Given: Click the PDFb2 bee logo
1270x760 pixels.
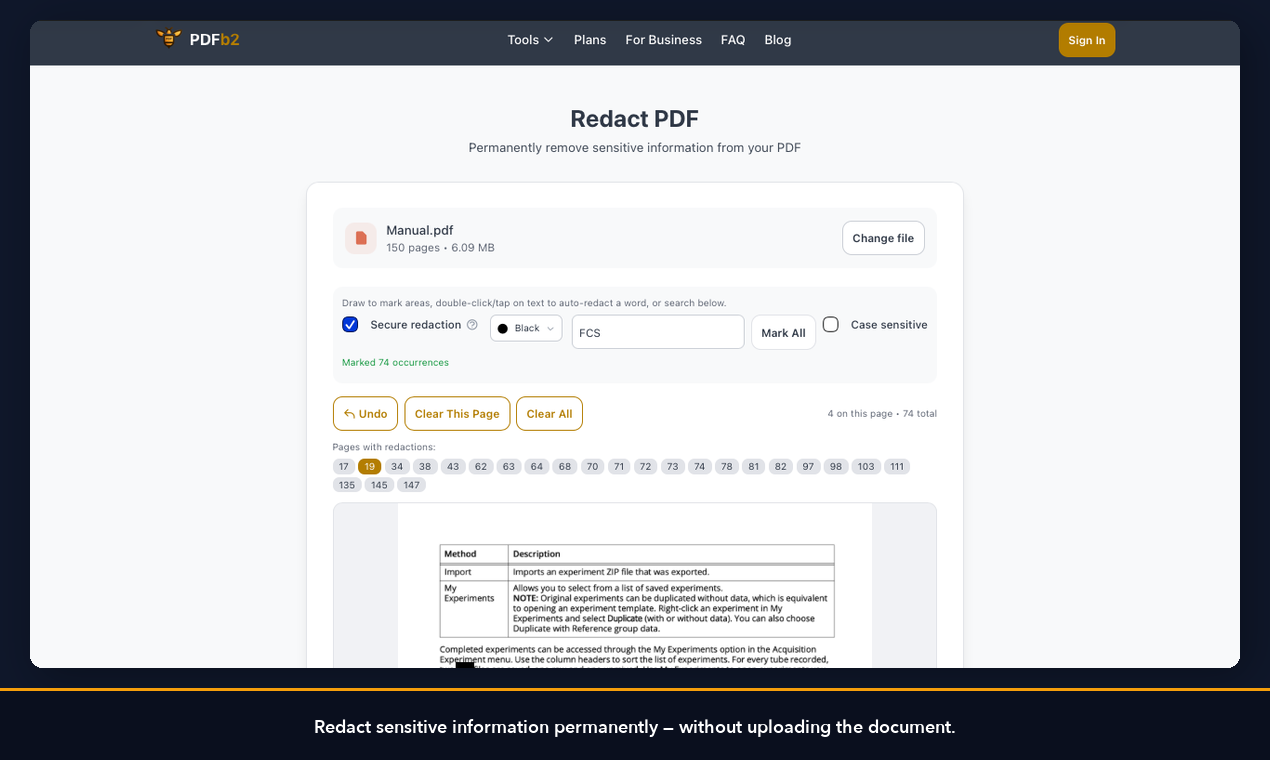Looking at the screenshot, I should tap(168, 36).
